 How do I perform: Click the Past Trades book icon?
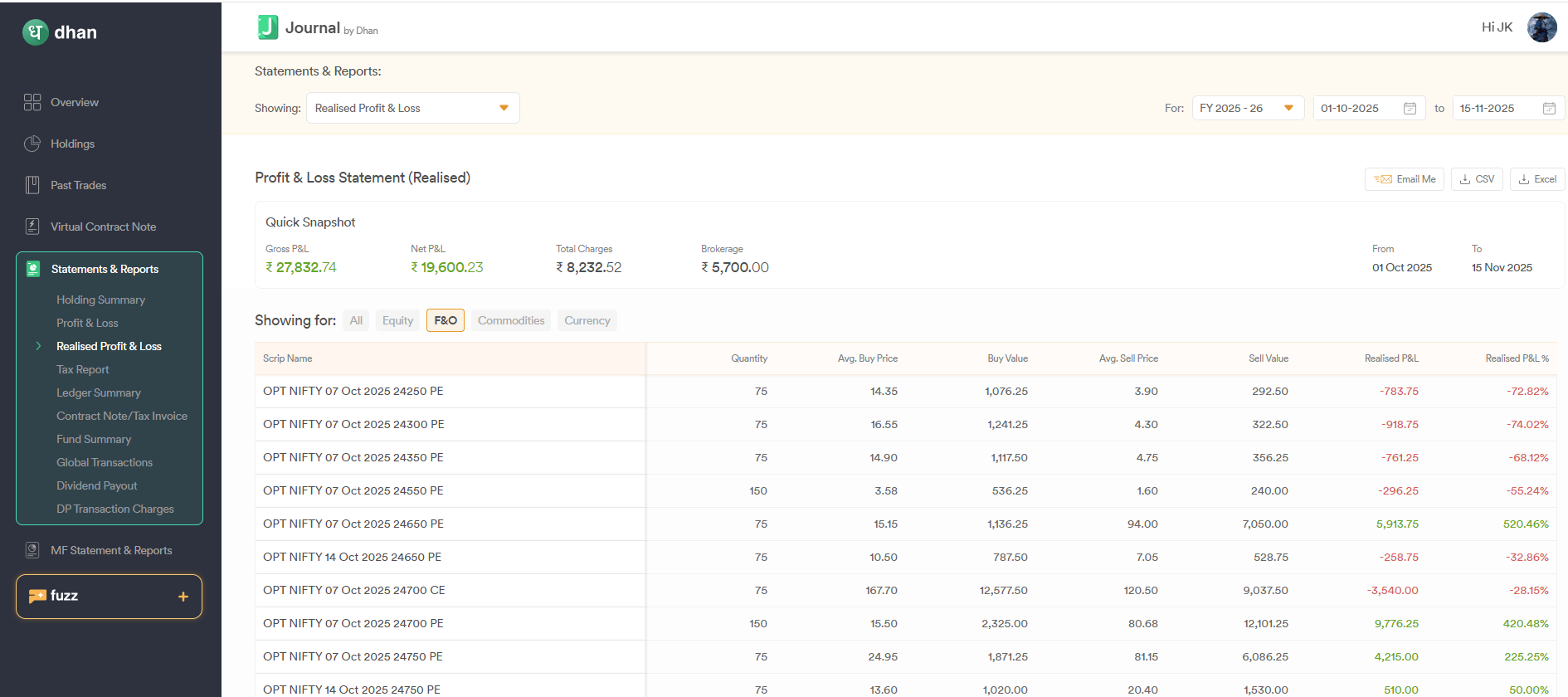32,185
